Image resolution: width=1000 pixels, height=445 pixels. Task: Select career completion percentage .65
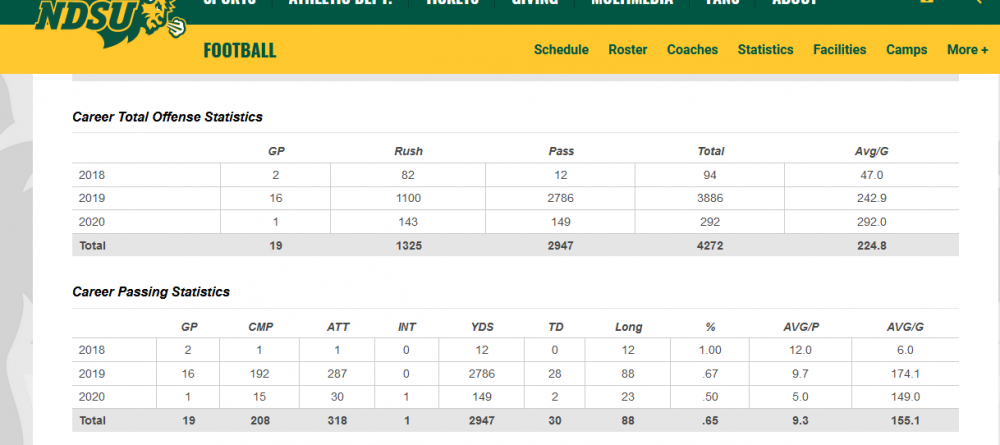pos(710,421)
